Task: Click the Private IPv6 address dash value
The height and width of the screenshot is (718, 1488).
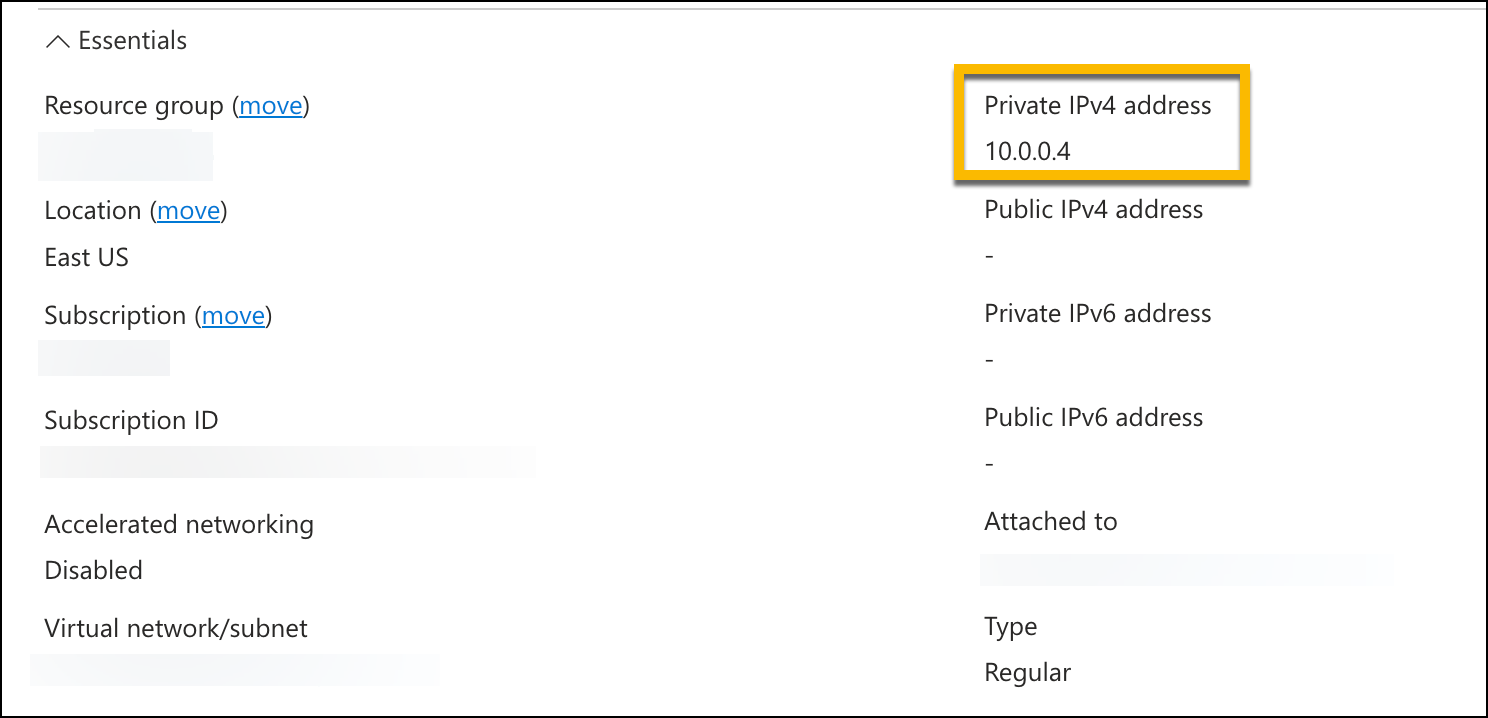Action: pos(989,359)
